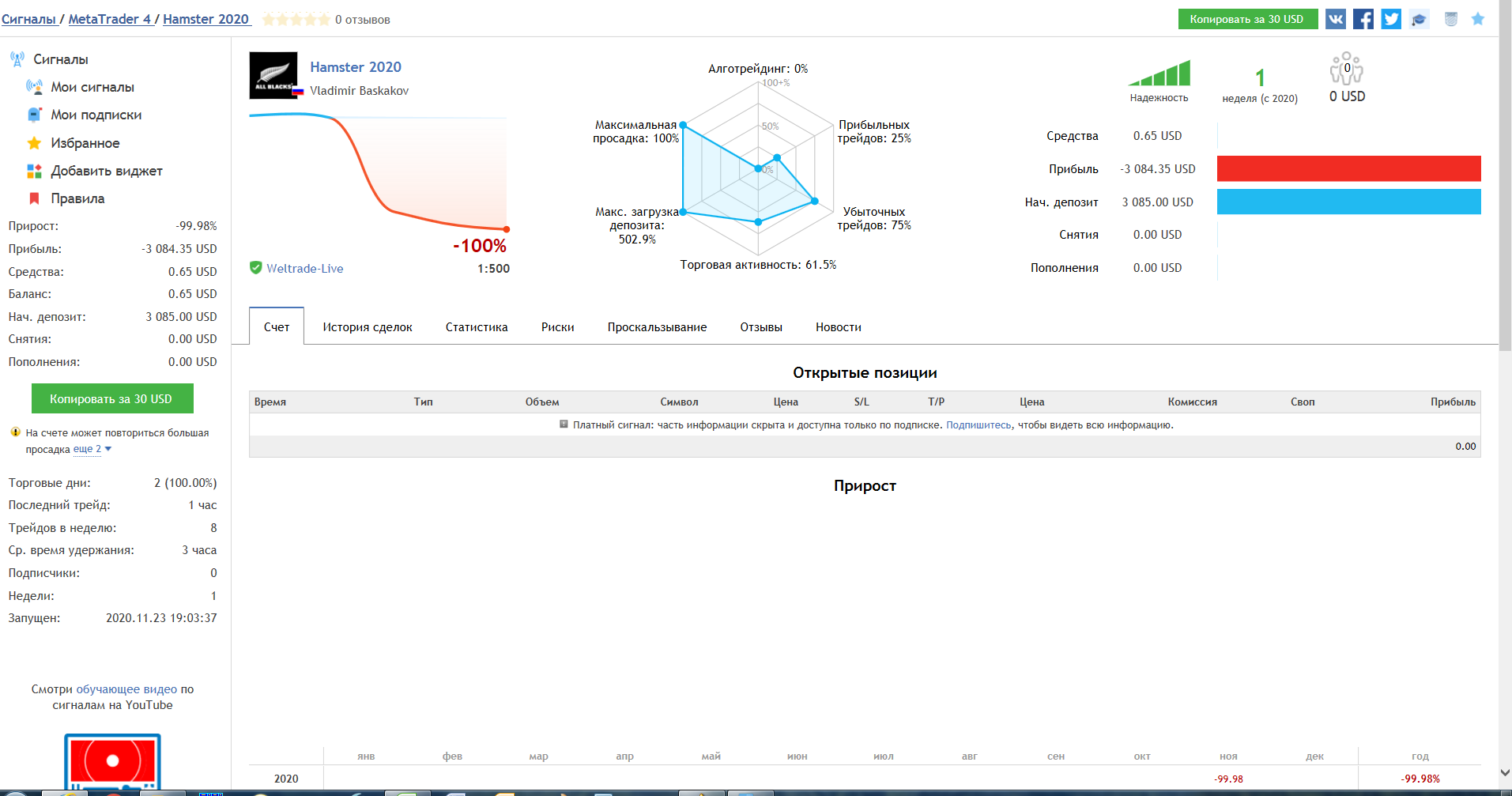Click the green verified shield beside Weltrade-Live
Screen dimensions: 1512x796
pyautogui.click(x=256, y=268)
